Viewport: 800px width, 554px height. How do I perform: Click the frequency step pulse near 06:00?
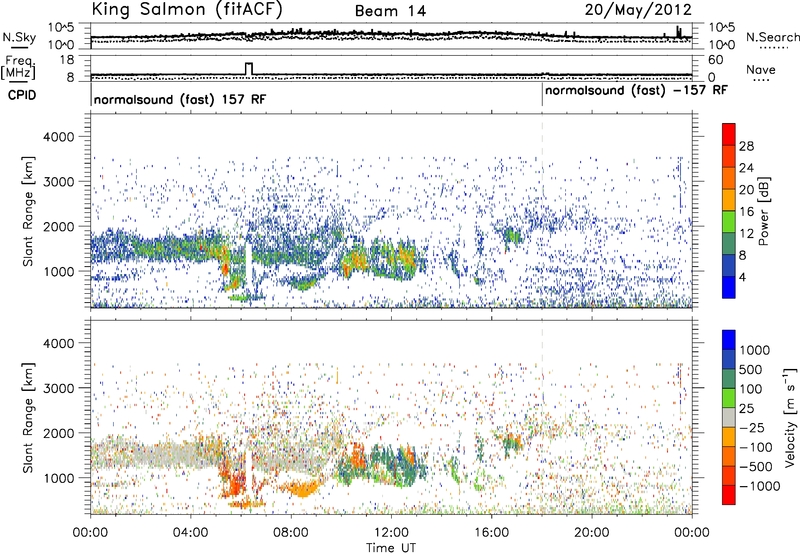click(x=249, y=68)
